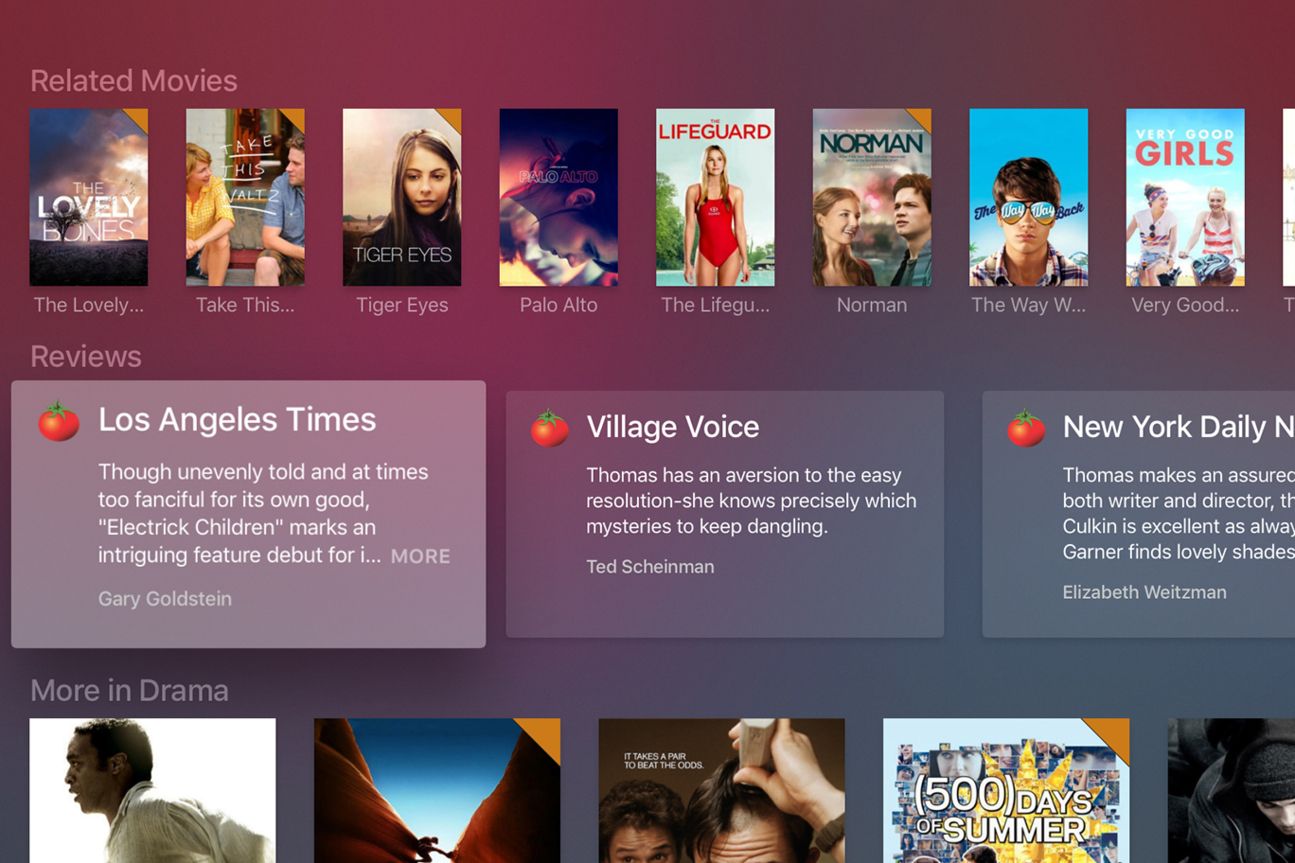
Task: Select The Way Way Back poster
Action: click(x=1028, y=197)
